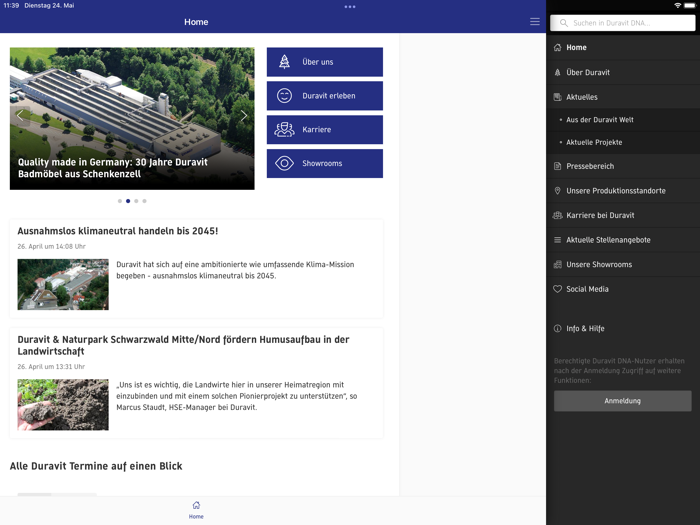Open Aktuelle Projekte submenu item

point(623,142)
